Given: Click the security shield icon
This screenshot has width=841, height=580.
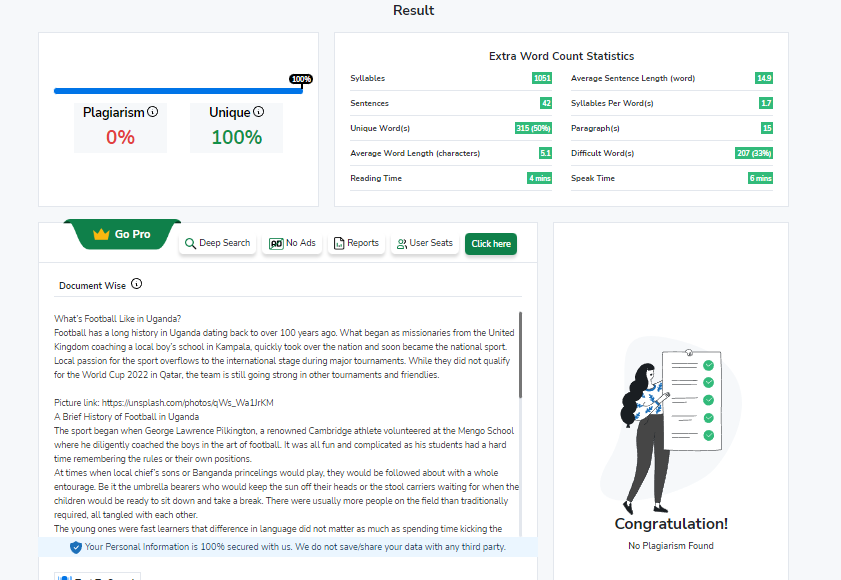Looking at the screenshot, I should [x=76, y=547].
